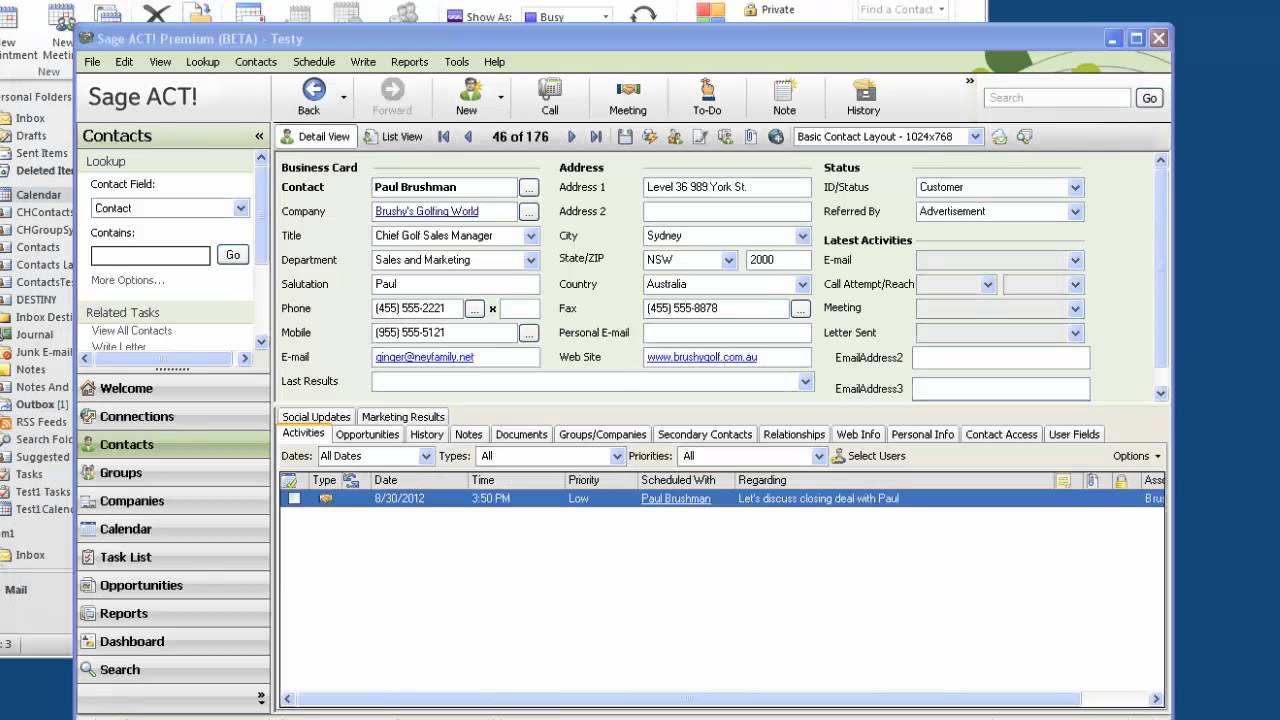Screen dimensions: 1280x720
Task: Open Brushy's Golfing World company link
Action: [426, 211]
